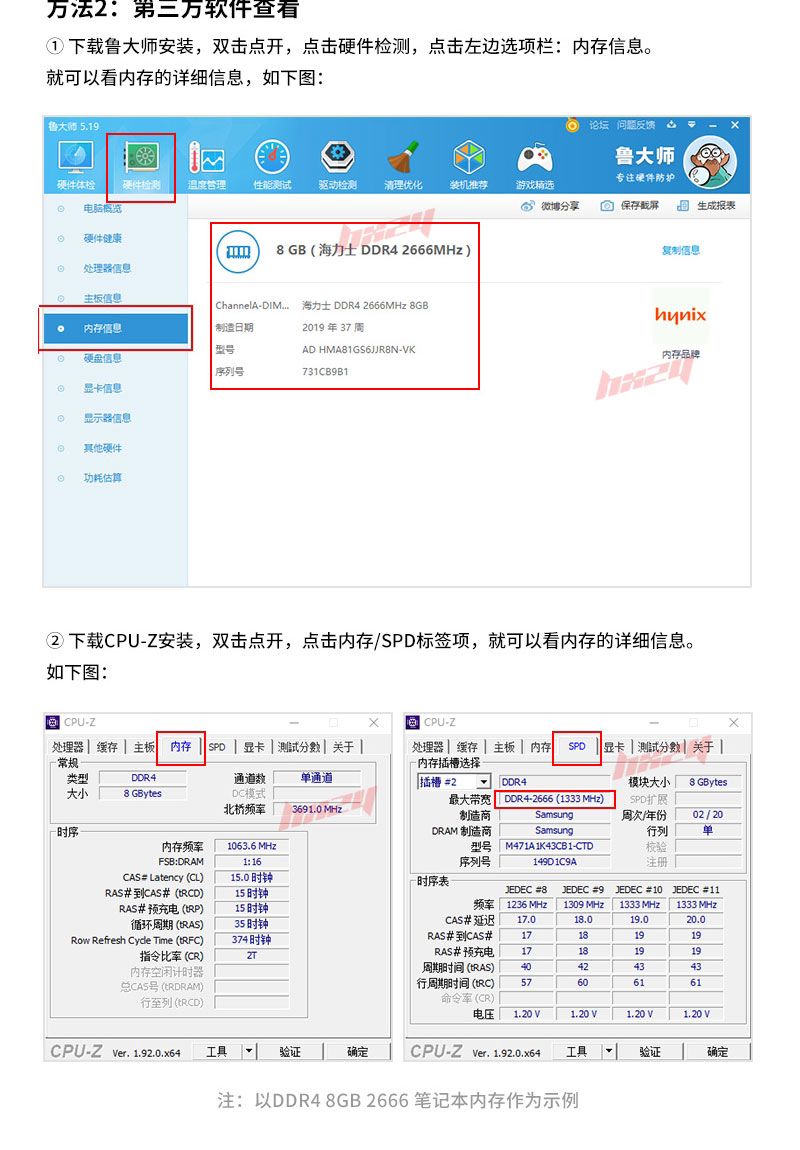Click the 复制信息 link

[680, 250]
